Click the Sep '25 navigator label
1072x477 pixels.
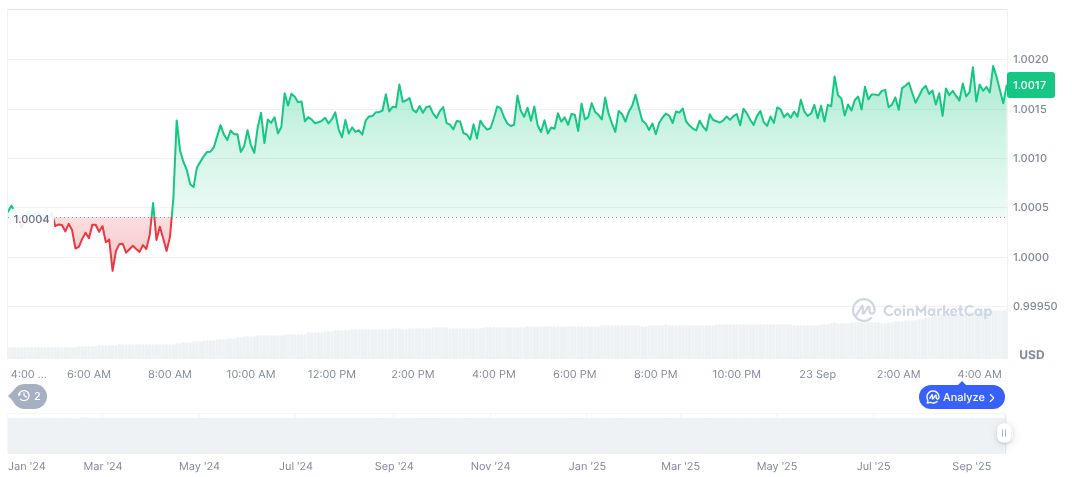pyautogui.click(x=971, y=466)
